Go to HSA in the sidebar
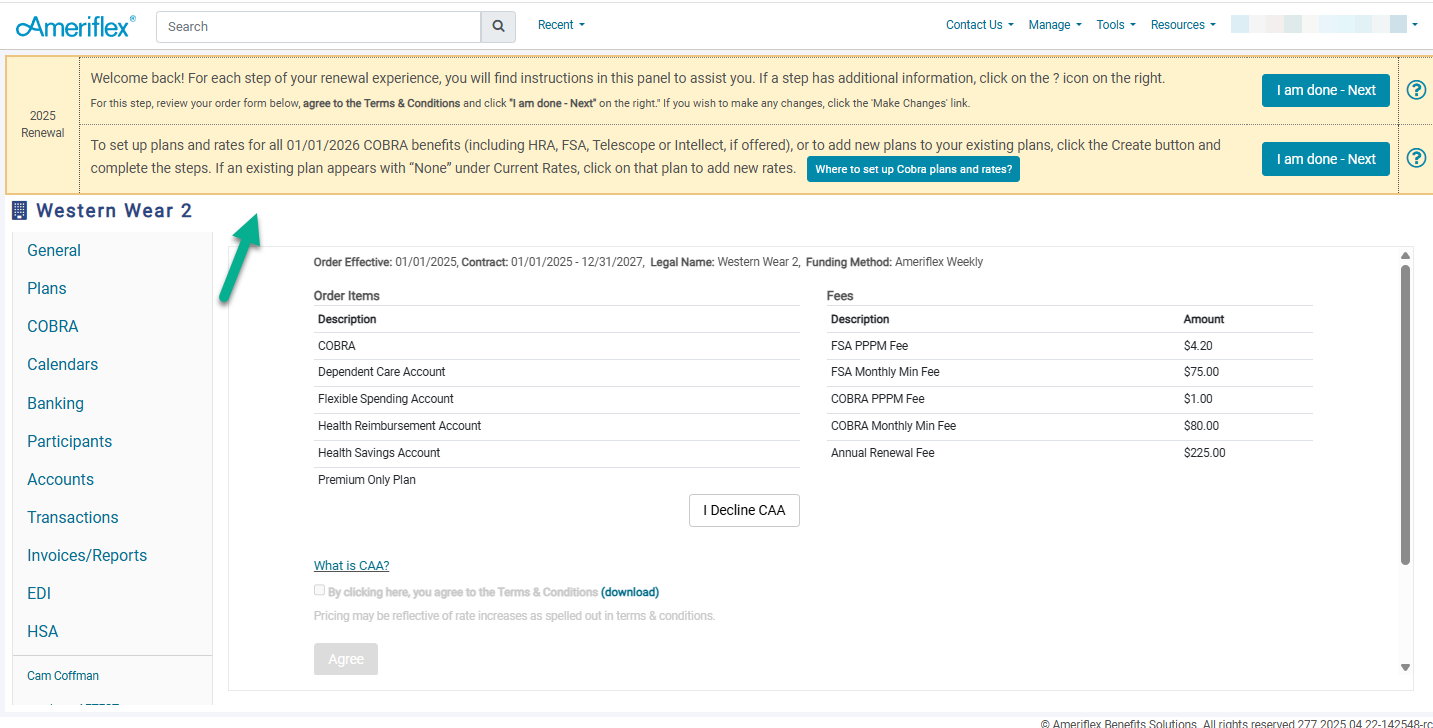The image size is (1433, 728). tap(43, 632)
